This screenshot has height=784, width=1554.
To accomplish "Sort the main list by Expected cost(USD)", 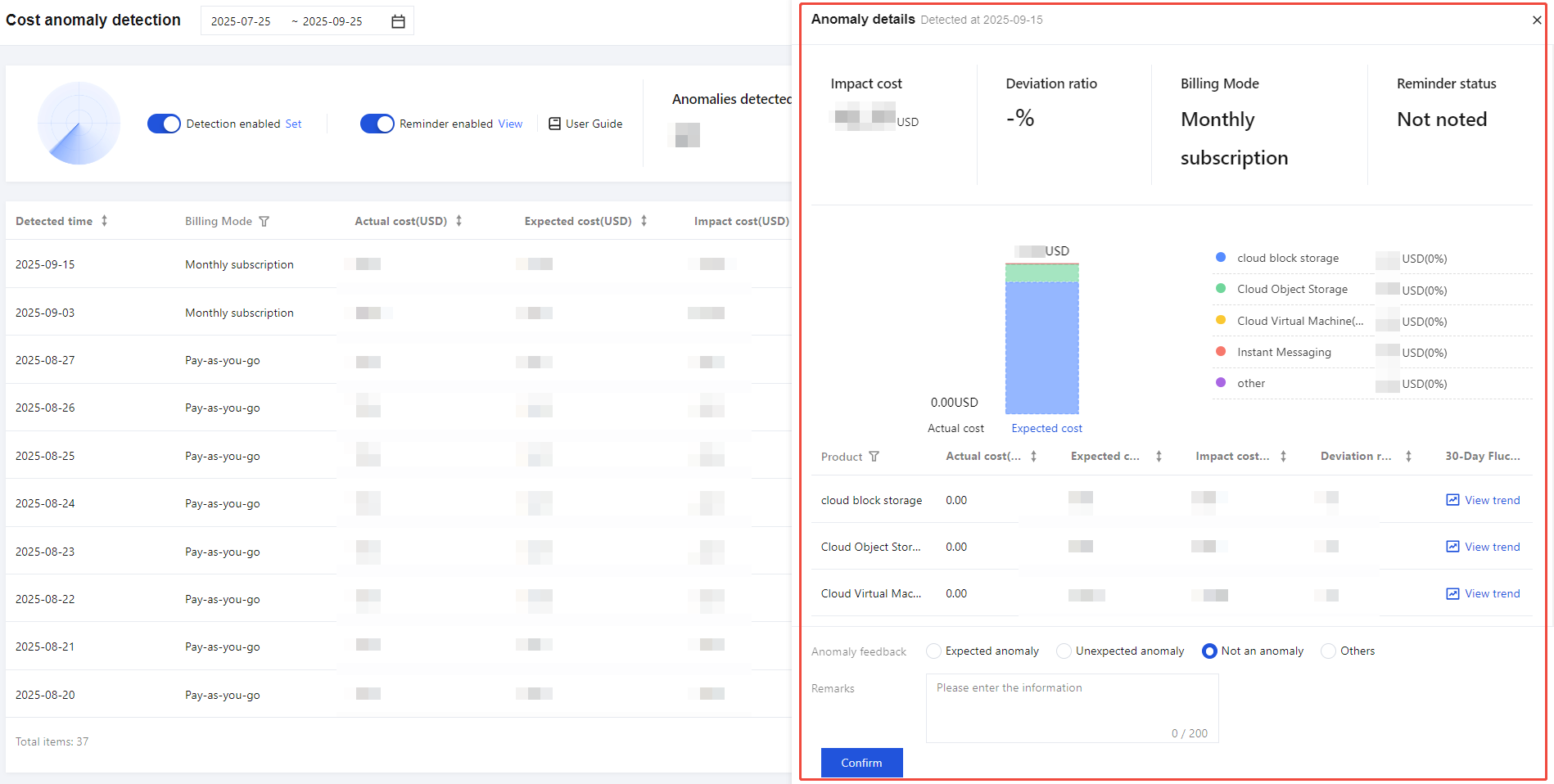I will (x=644, y=221).
